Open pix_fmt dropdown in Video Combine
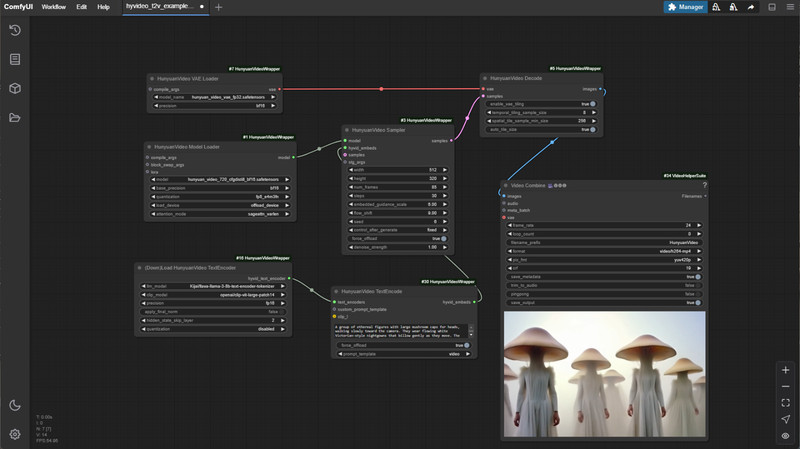 pos(604,260)
